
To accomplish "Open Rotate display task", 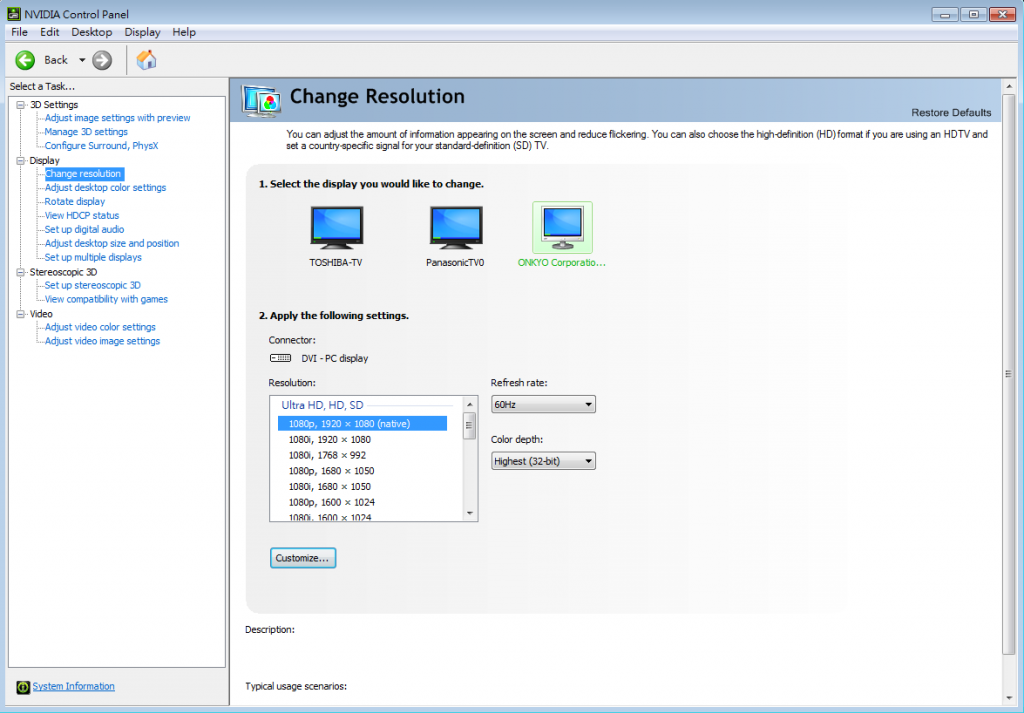I will [x=74, y=202].
